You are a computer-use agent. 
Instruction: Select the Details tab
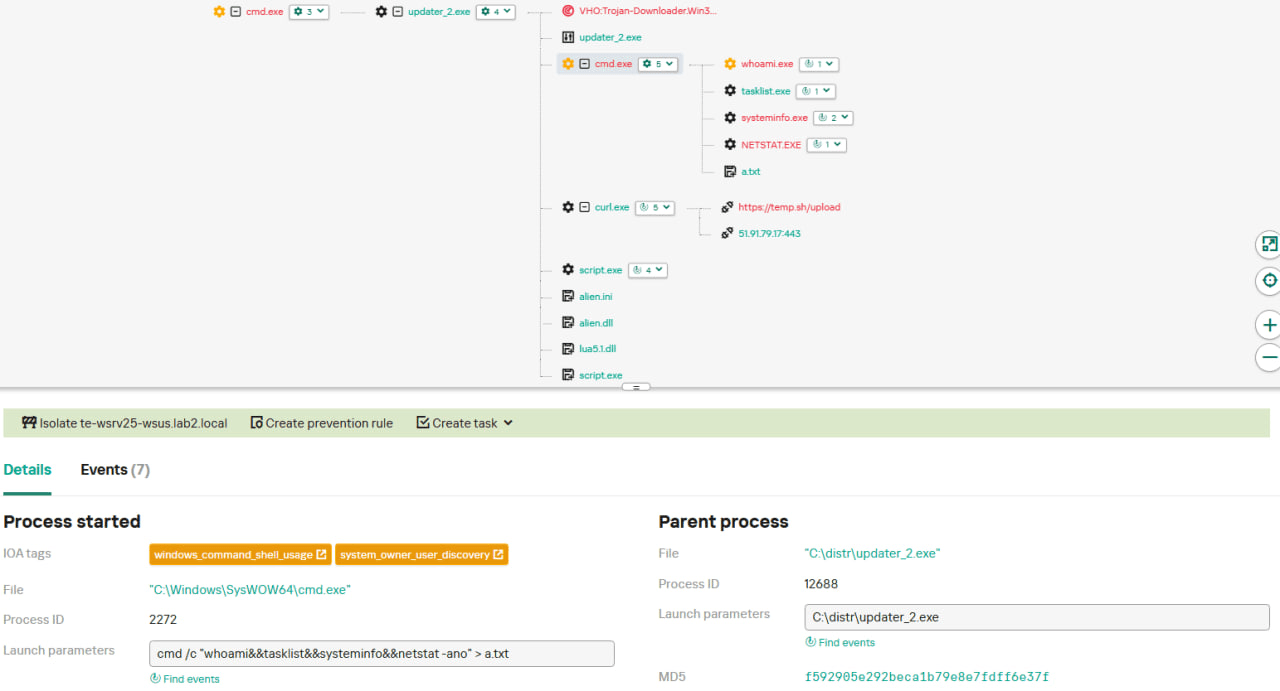pyautogui.click(x=27, y=470)
